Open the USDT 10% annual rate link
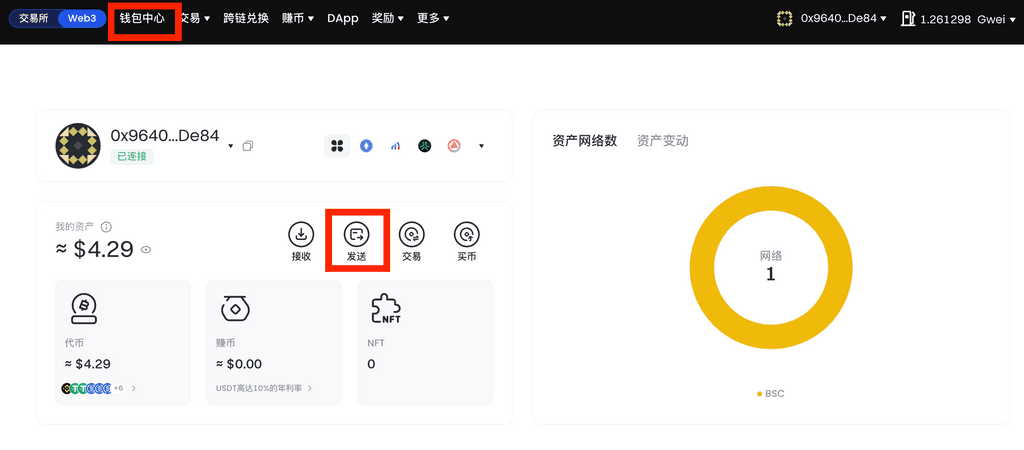 tap(263, 388)
